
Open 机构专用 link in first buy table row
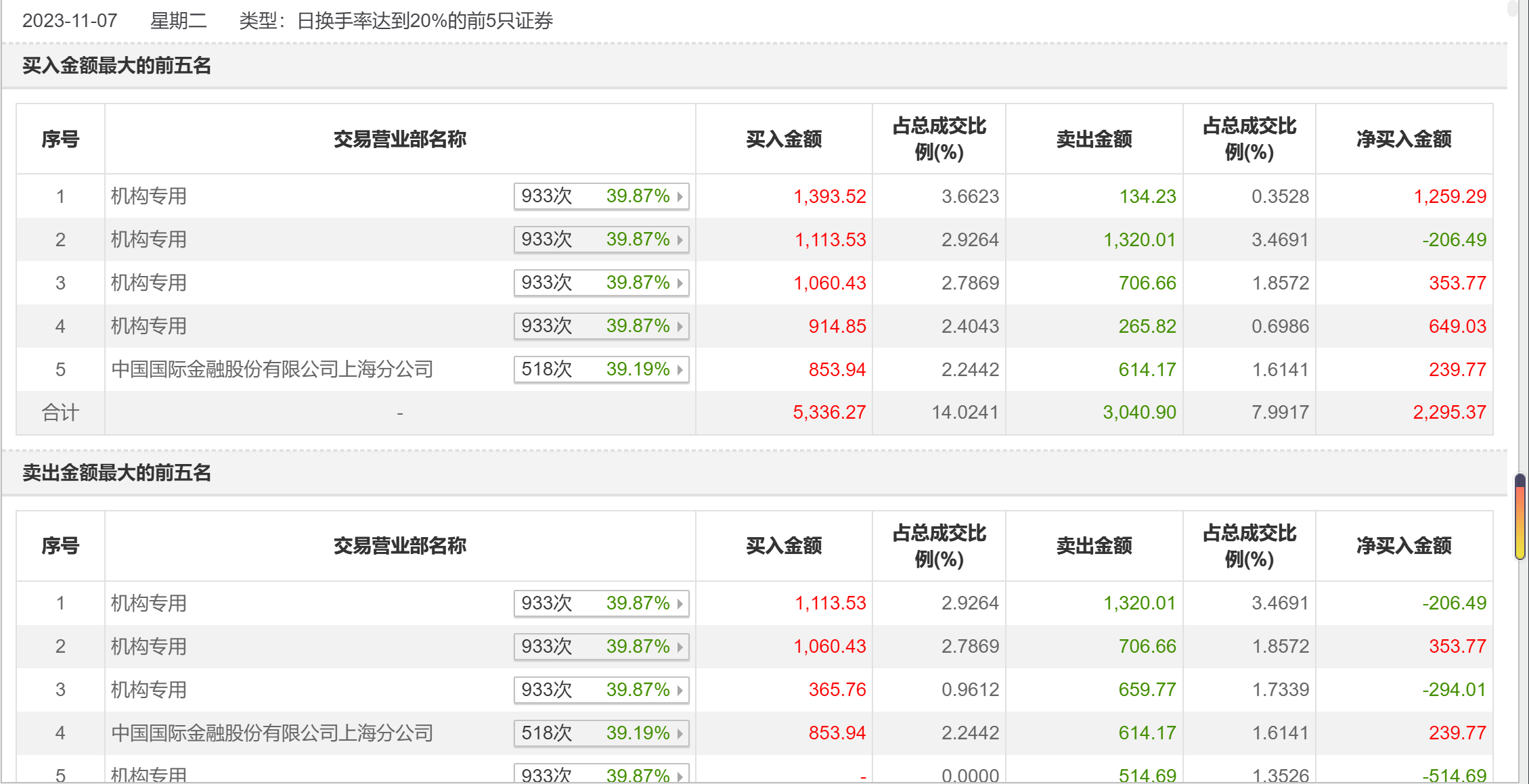149,196
